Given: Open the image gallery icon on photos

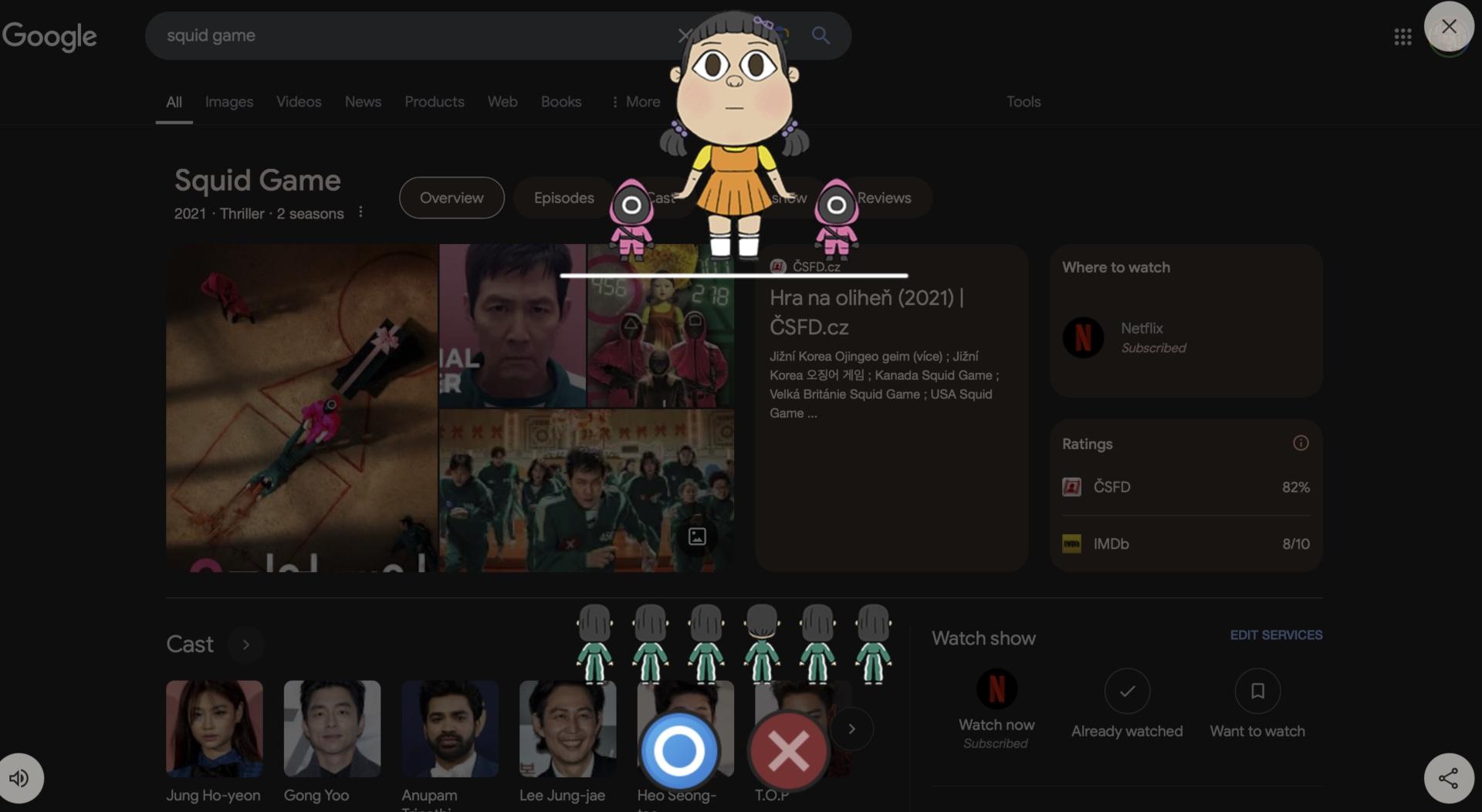Looking at the screenshot, I should click(x=697, y=536).
